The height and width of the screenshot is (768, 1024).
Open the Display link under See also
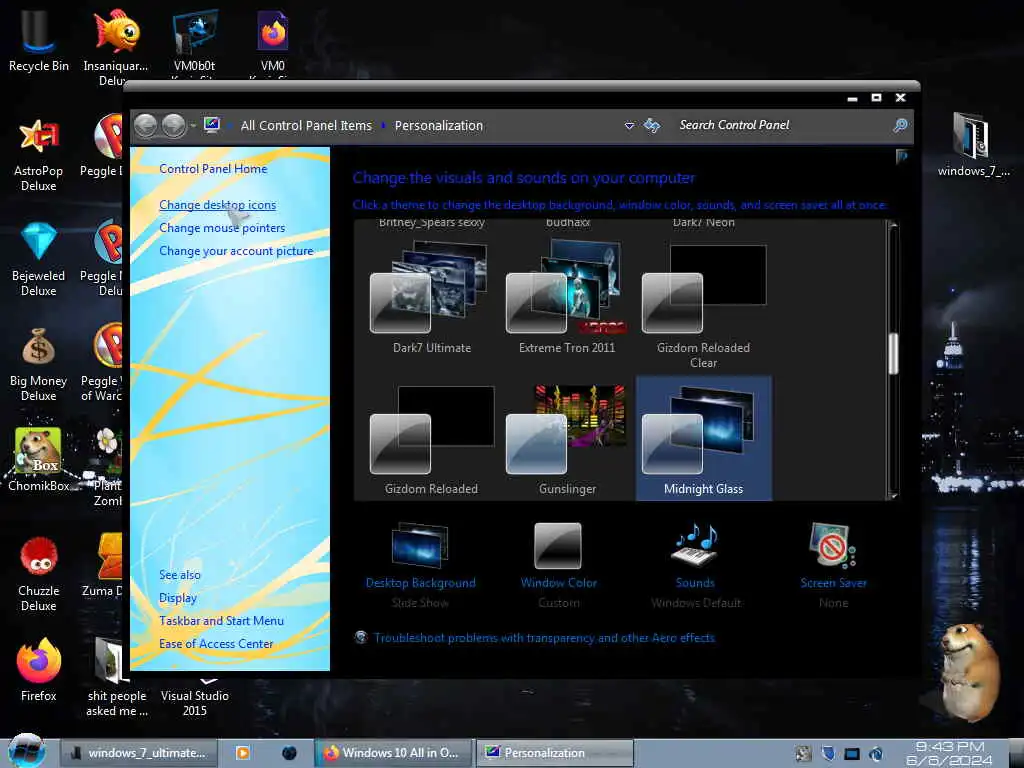(x=178, y=598)
